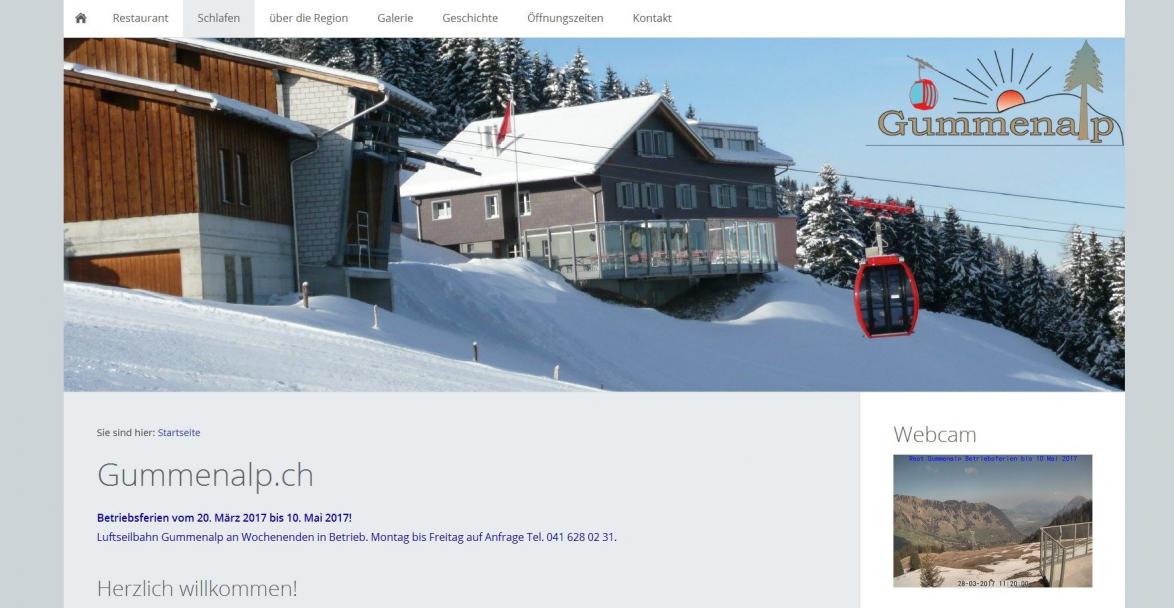Open the Restaurant menu item
Screen dimensions: 1174x608
(x=141, y=18)
